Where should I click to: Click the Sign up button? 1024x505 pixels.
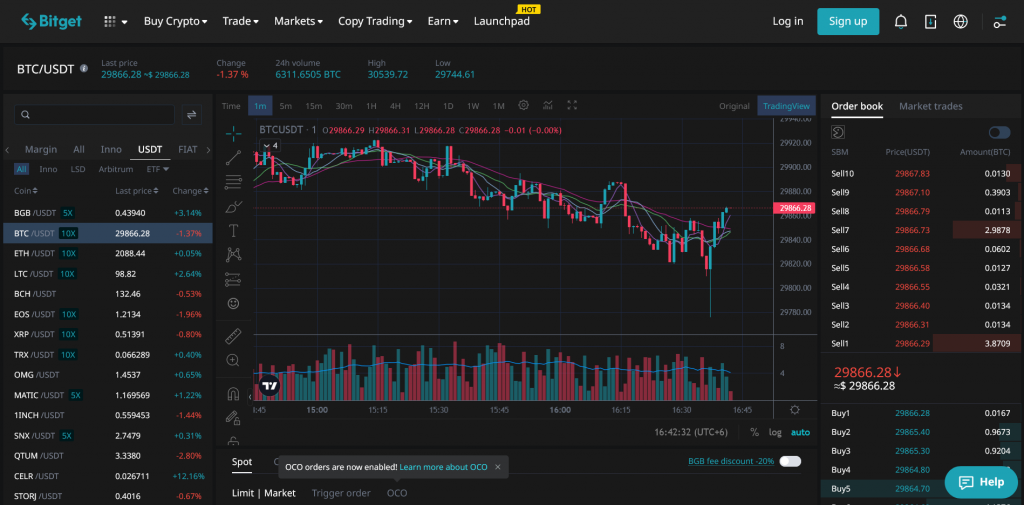click(x=847, y=21)
